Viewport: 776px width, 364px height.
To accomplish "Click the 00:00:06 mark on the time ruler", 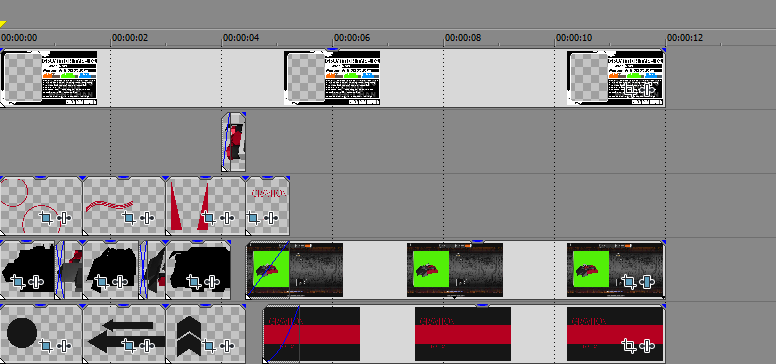I will tap(352, 38).
